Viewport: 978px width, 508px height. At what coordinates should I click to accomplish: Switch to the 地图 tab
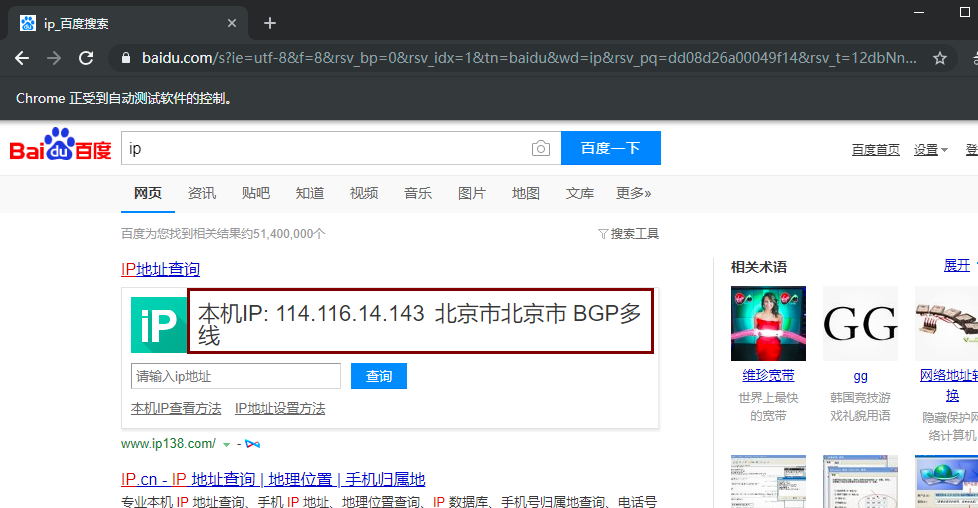tap(526, 193)
